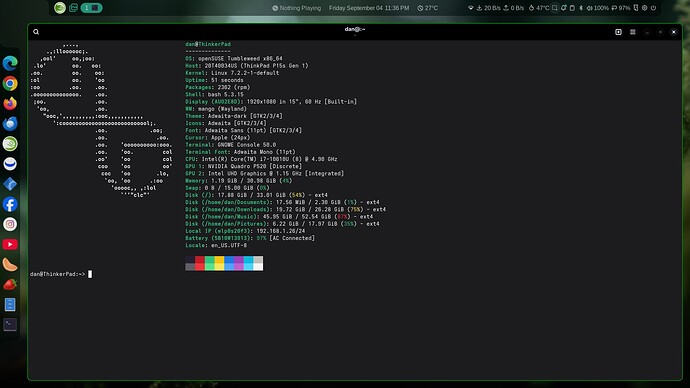690x388 pixels.
Task: Open the Wi-Fi network indicator
Action: [x=471, y=8]
